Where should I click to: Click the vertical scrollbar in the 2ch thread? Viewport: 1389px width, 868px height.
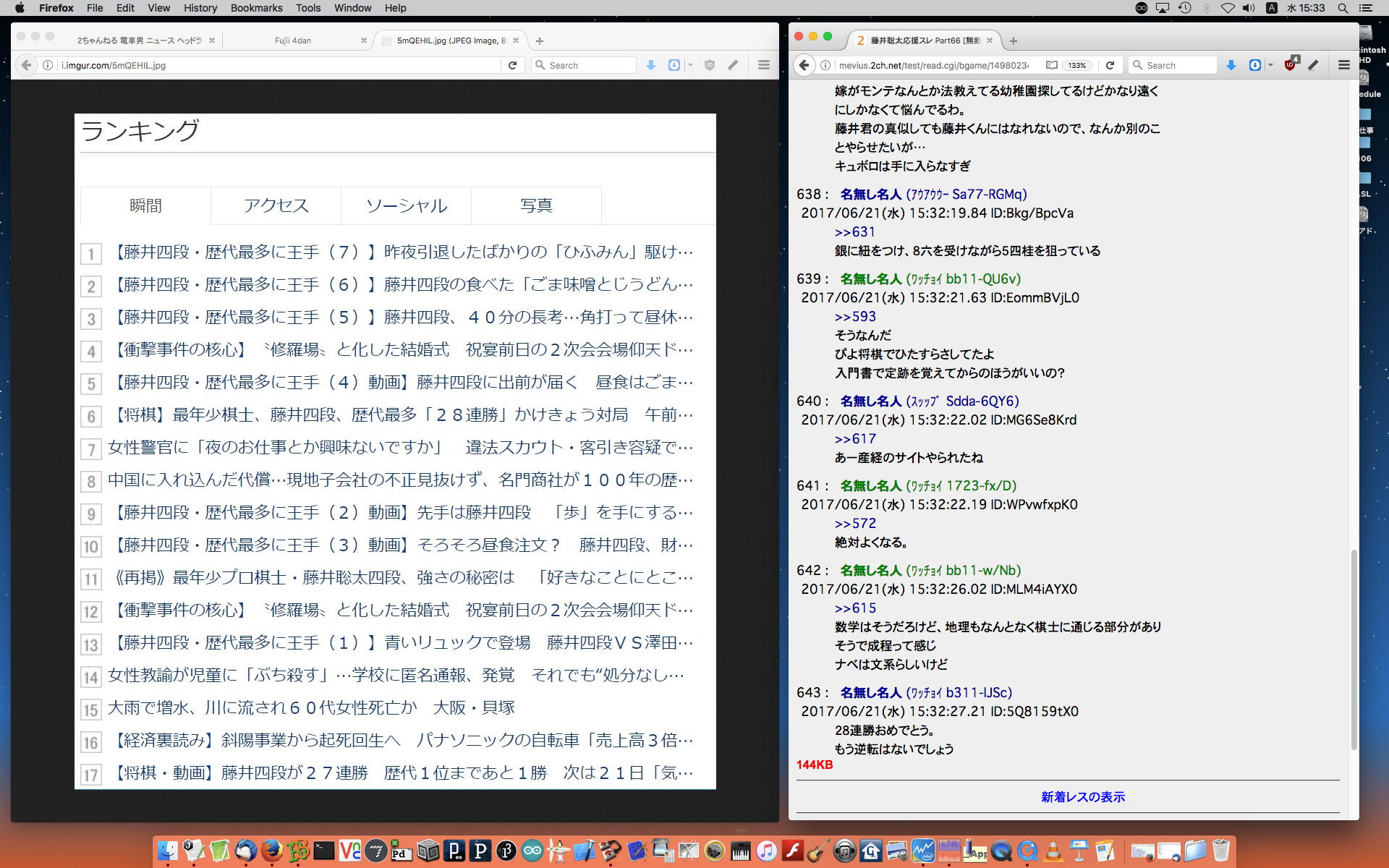1354,650
